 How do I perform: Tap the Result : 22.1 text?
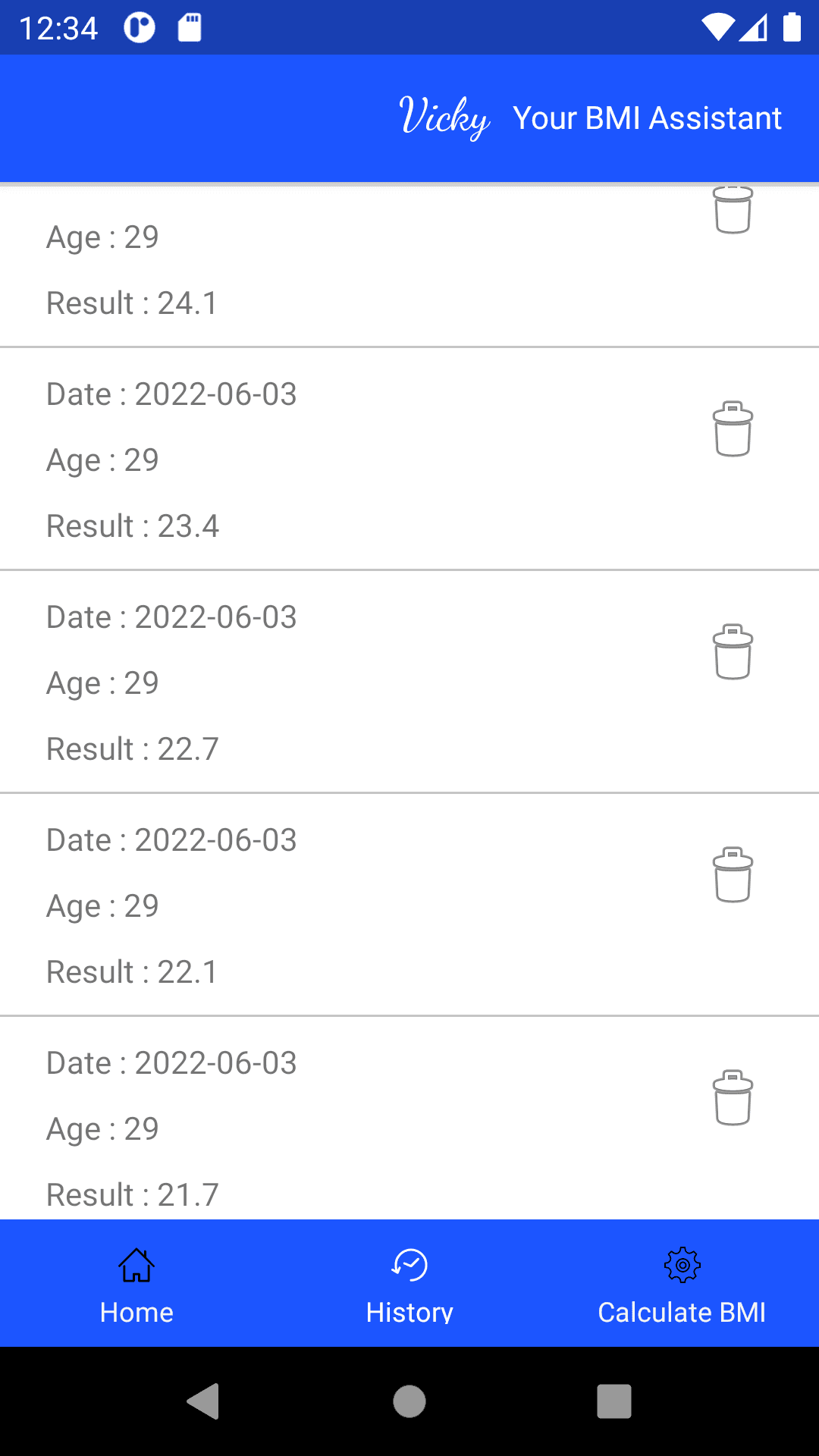132,972
